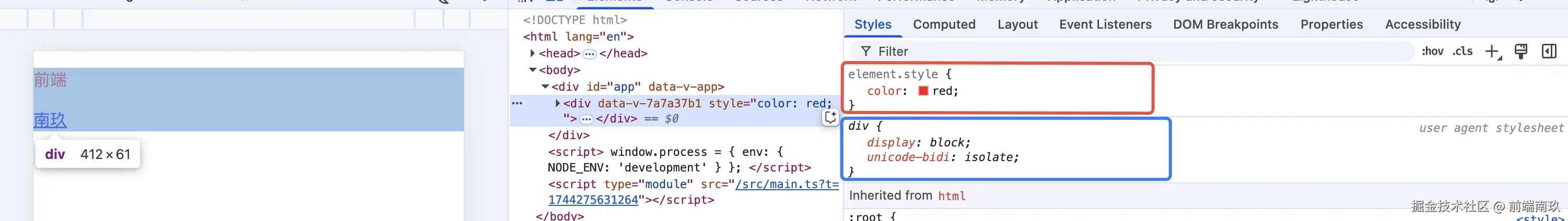Click the 'user agent stylesheet' label

pyautogui.click(x=1491, y=128)
